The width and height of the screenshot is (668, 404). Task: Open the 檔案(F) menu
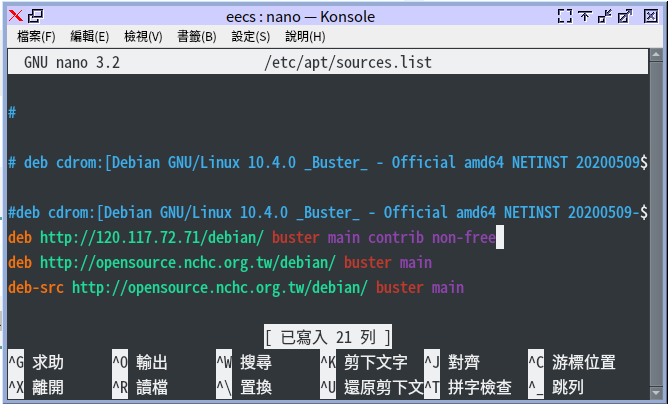[x=36, y=37]
